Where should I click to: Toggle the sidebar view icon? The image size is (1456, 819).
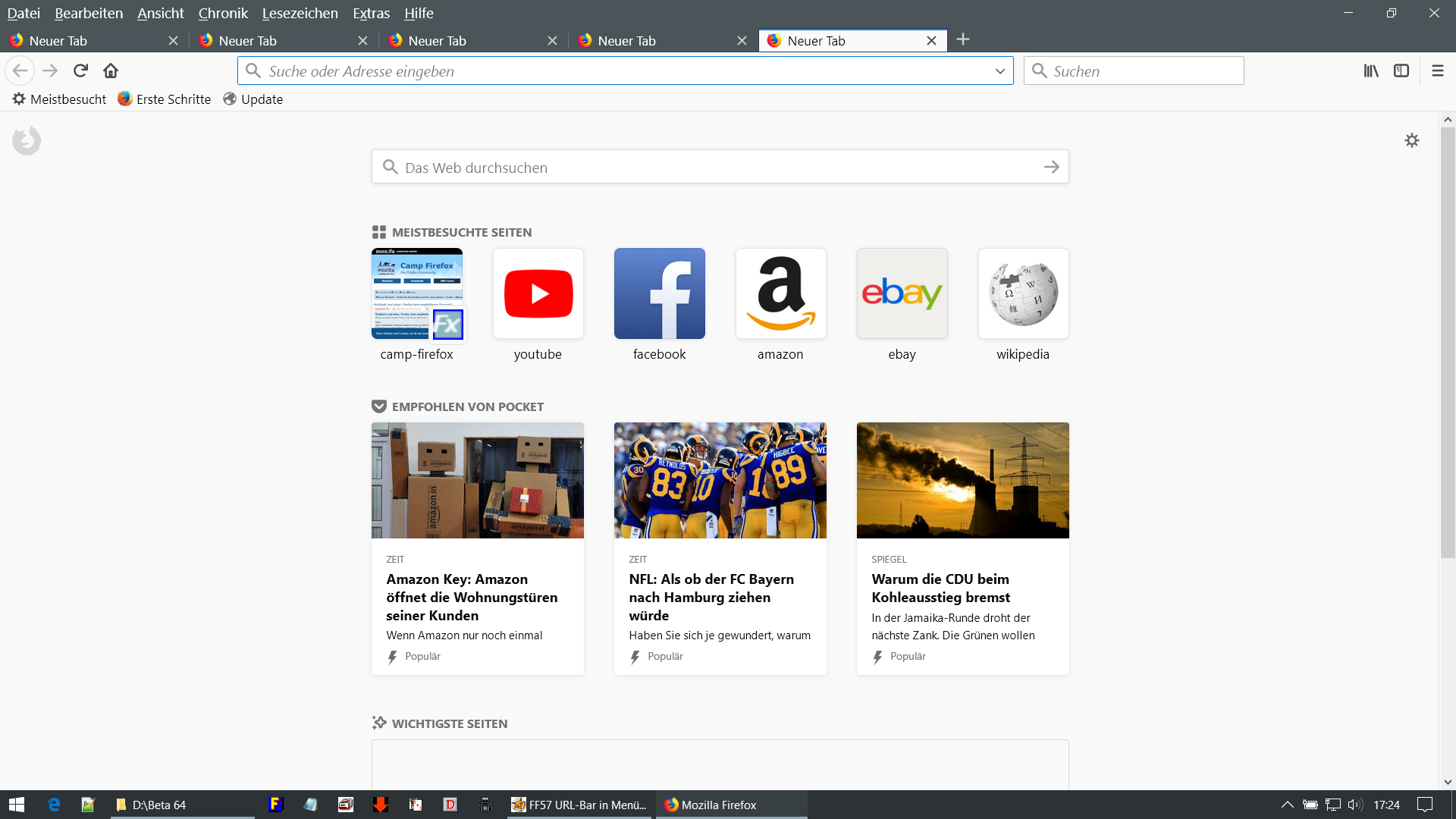coord(1401,71)
